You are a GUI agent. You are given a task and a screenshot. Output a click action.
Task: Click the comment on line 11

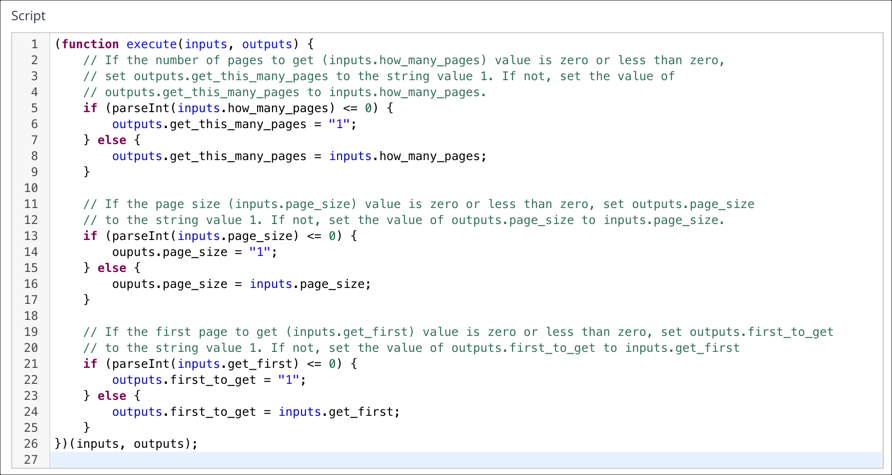coord(418,204)
